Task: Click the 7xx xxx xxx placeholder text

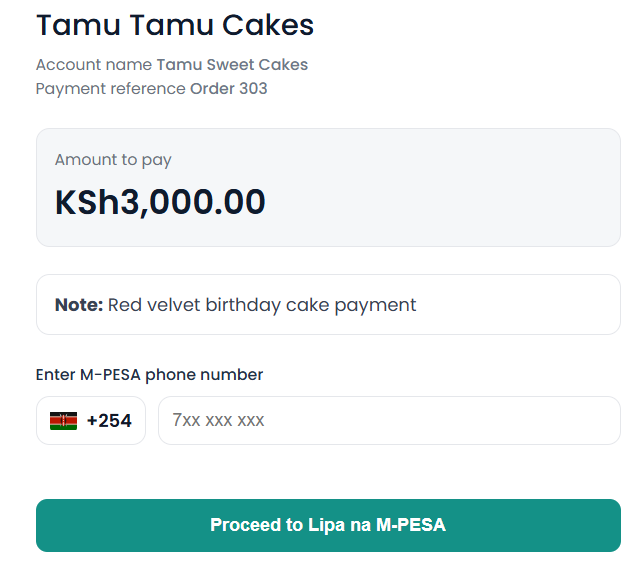Action: pyautogui.click(x=218, y=421)
